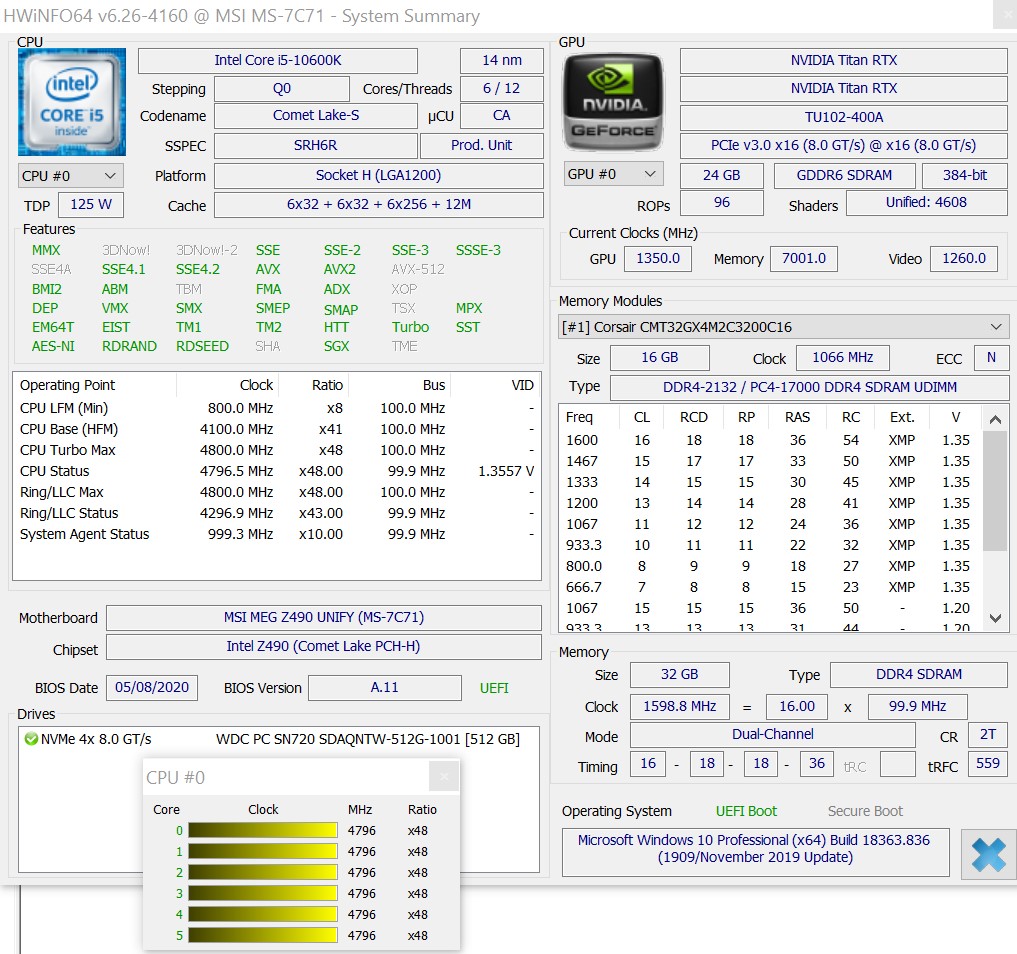Viewport: 1017px width, 954px height.
Task: Click the CPU Status 4796.5 MHz row
Action: click(x=277, y=471)
